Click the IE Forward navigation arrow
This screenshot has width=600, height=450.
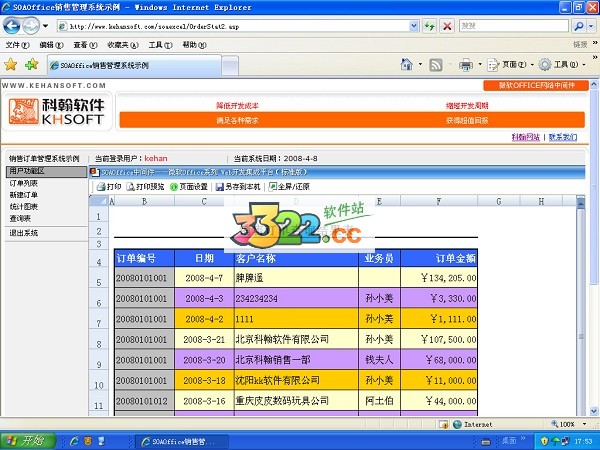31,26
